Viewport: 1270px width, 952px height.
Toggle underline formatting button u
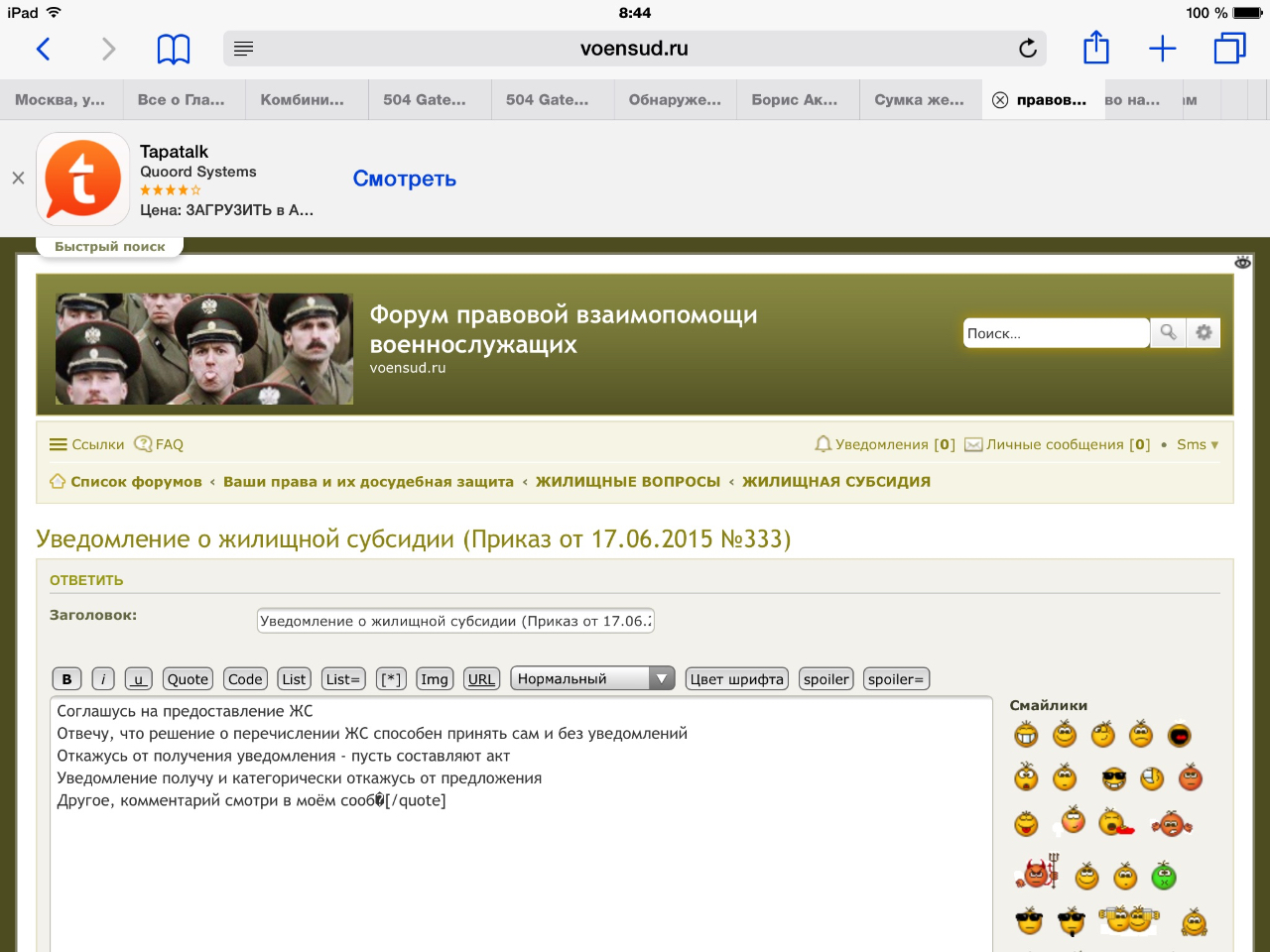[x=139, y=679]
